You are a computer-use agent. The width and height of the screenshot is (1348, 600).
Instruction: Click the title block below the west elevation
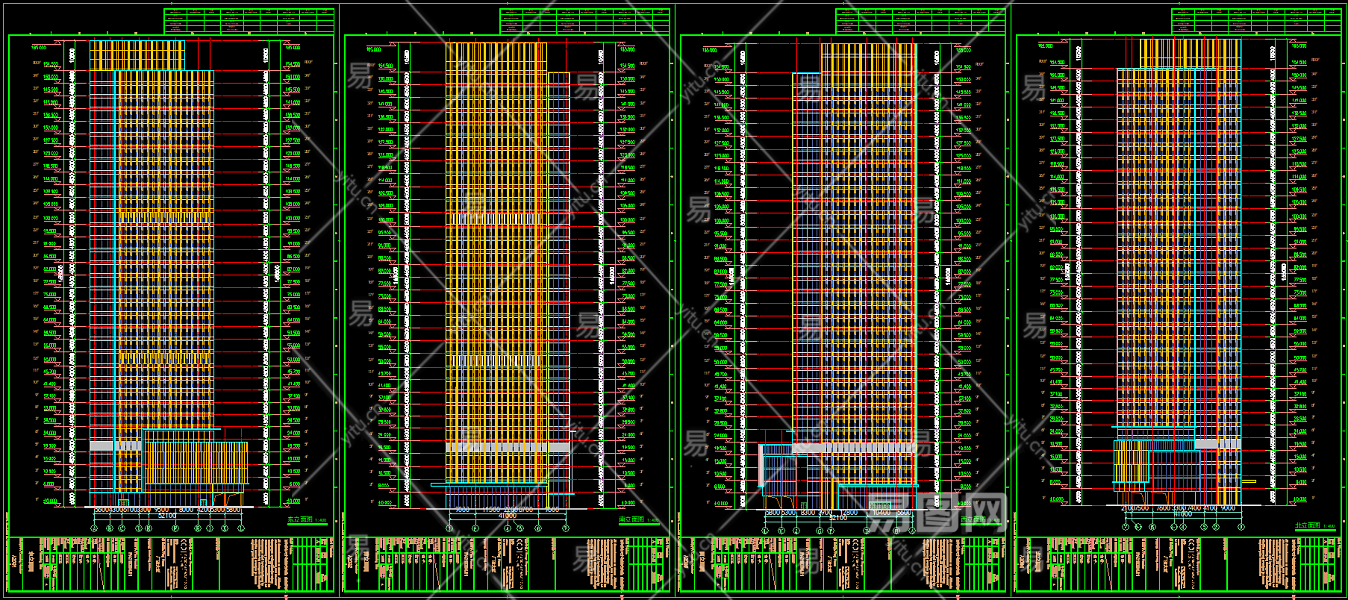842,564
